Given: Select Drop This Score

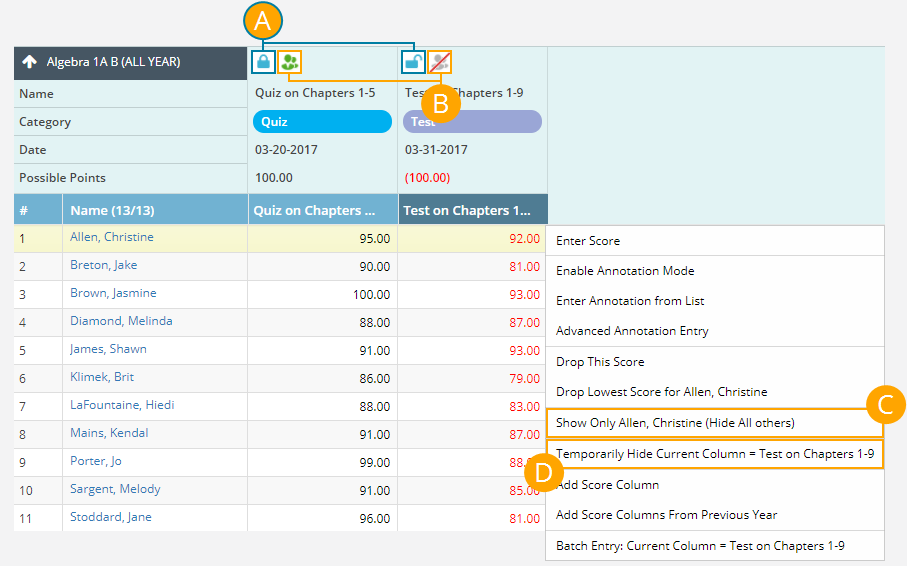Looking at the screenshot, I should pyautogui.click(x=715, y=362).
